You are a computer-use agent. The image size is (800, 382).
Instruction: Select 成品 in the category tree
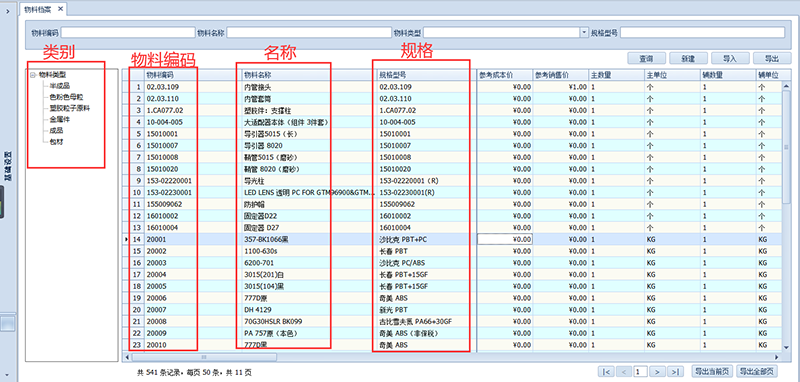(56, 131)
